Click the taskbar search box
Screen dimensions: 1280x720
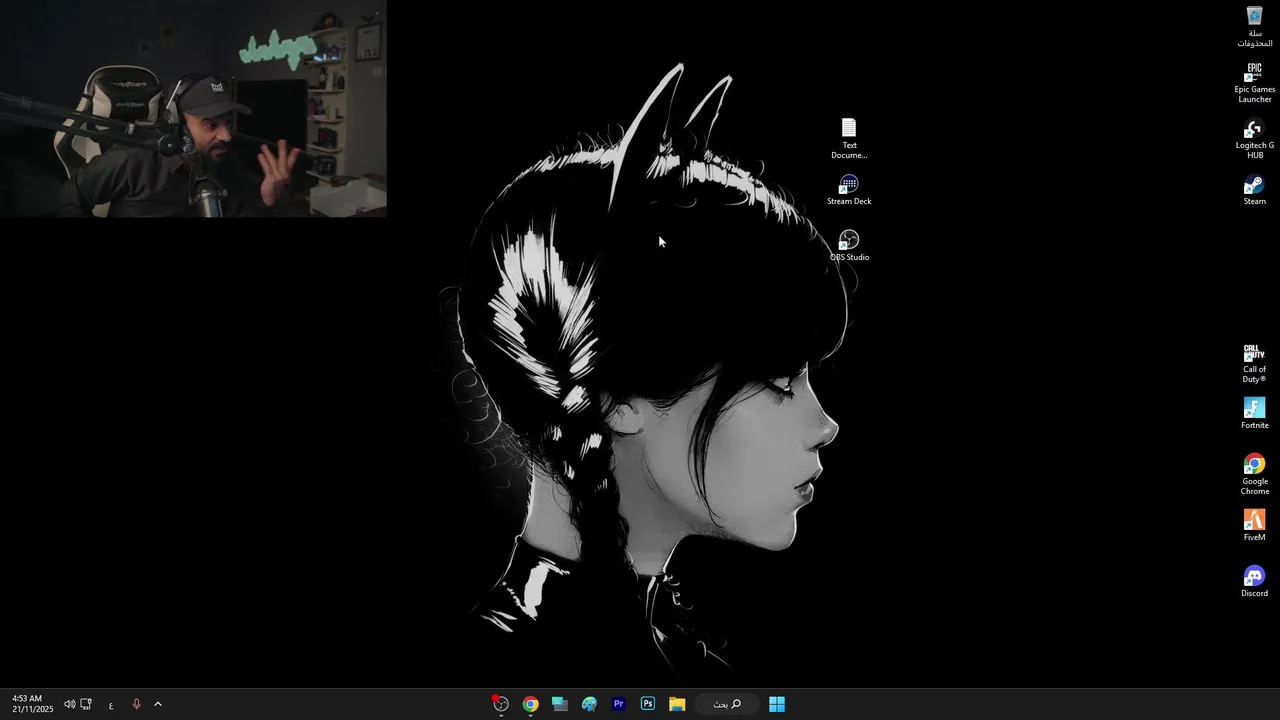tap(727, 704)
